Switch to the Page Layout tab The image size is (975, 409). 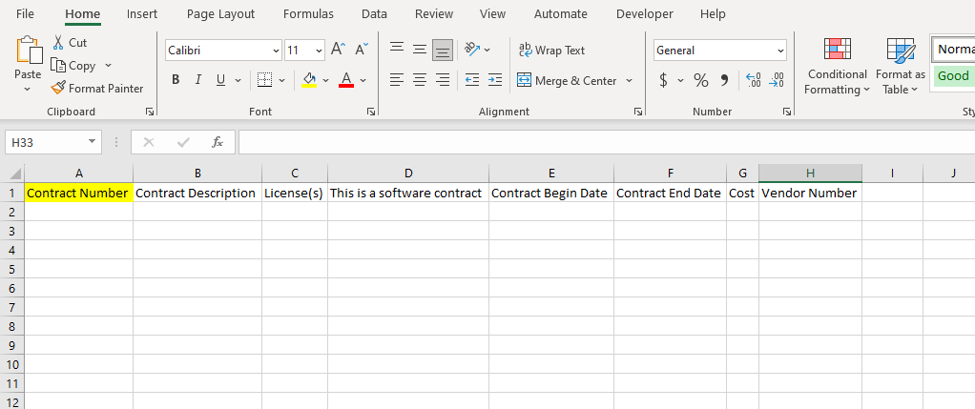pos(221,14)
